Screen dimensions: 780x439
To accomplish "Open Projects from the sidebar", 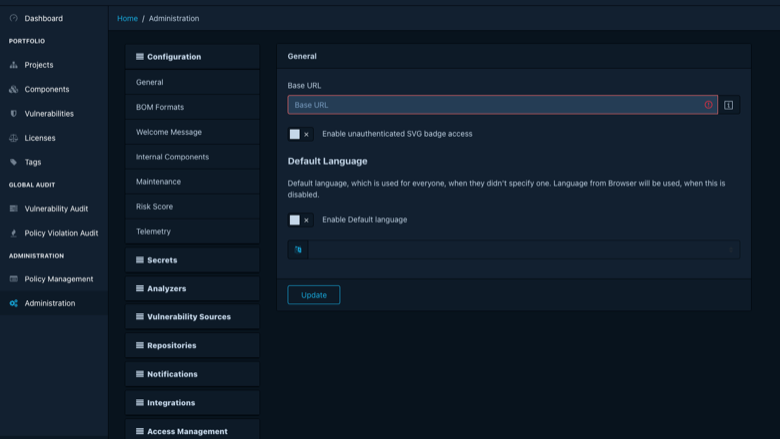I will point(54,65).
